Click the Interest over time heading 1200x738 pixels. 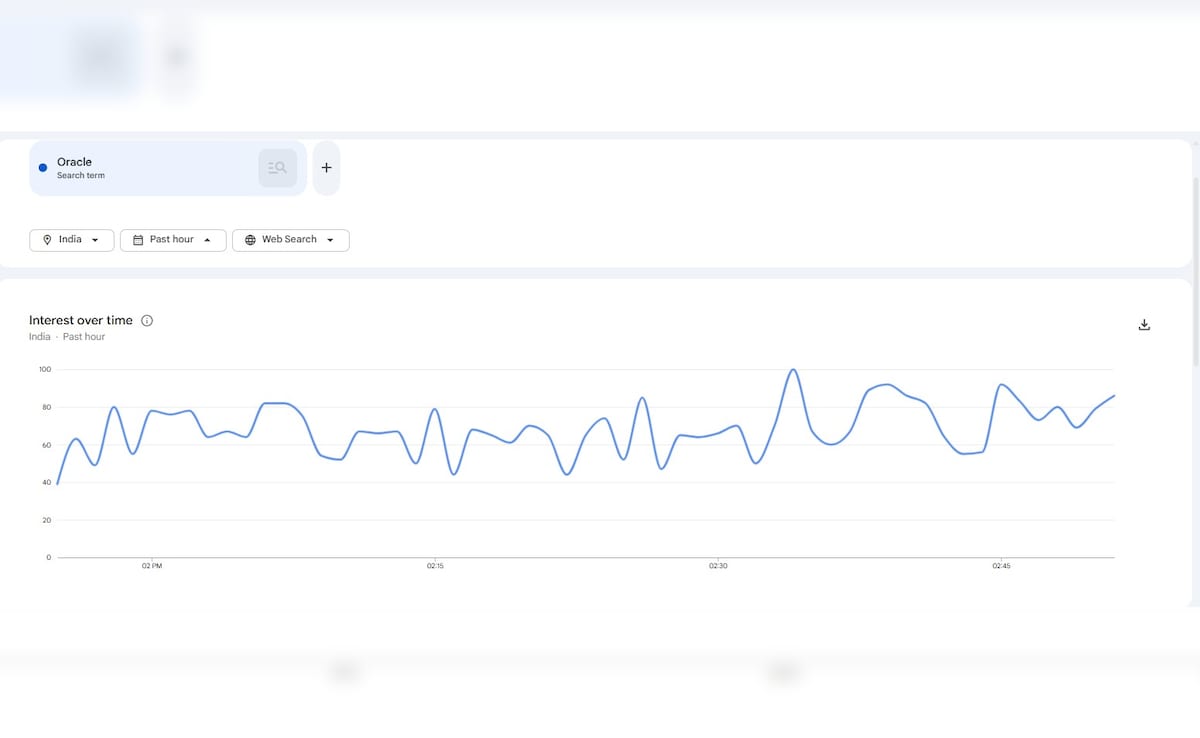80,321
